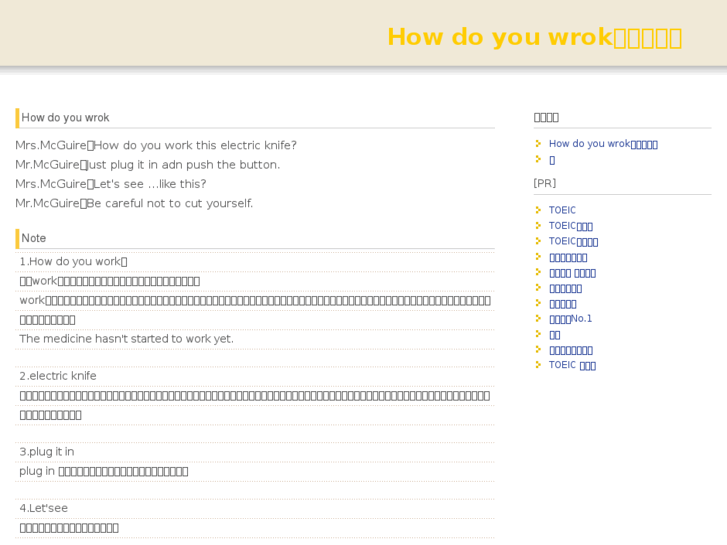This screenshot has width=727, height=545.
Task: Click the note '4.Let'see'
Action: tap(44, 508)
